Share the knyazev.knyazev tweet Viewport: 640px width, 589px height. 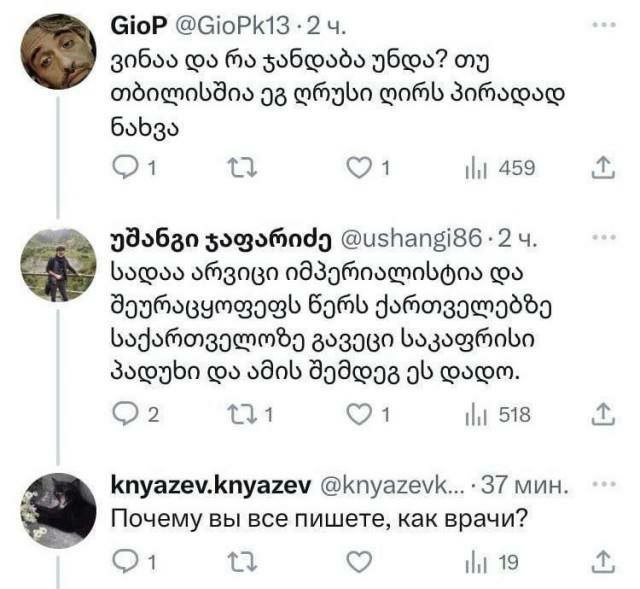(602, 562)
